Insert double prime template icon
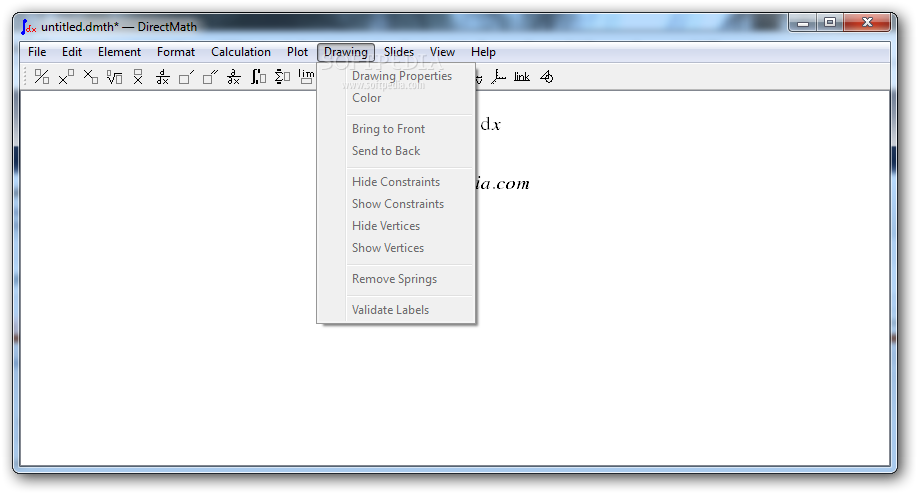The width and height of the screenshot is (918, 494). (x=210, y=77)
